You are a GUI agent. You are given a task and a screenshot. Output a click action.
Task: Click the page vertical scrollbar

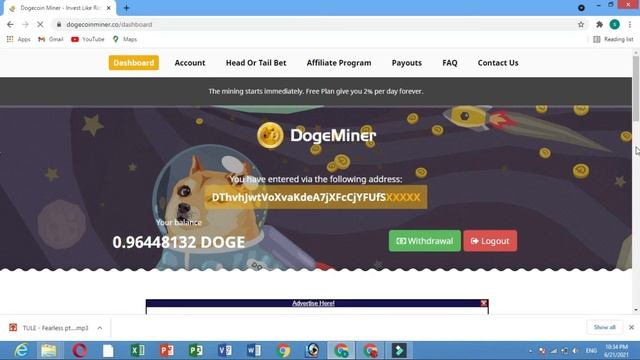(636, 88)
